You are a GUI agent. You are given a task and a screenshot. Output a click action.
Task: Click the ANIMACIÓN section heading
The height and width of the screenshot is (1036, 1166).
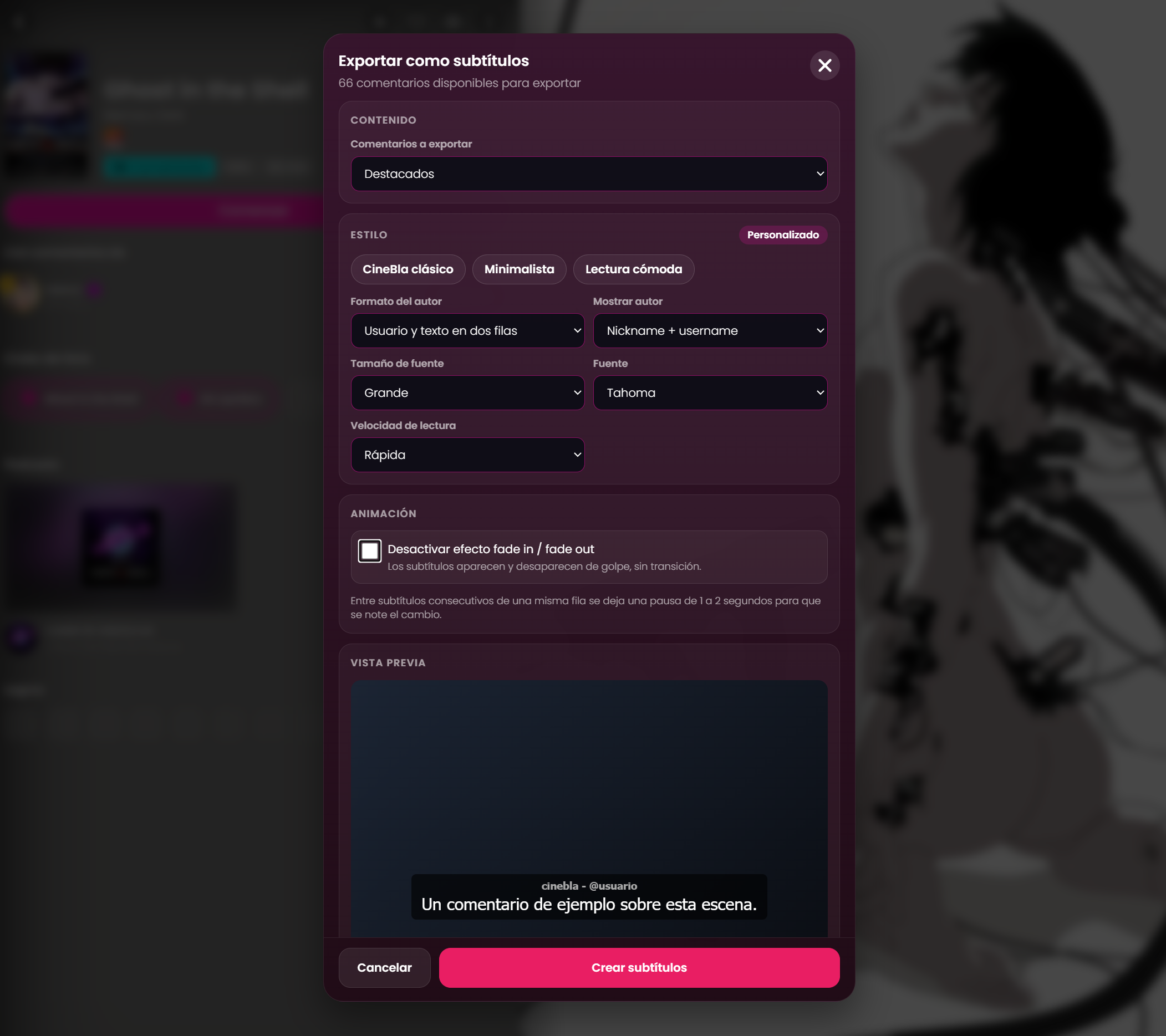383,514
